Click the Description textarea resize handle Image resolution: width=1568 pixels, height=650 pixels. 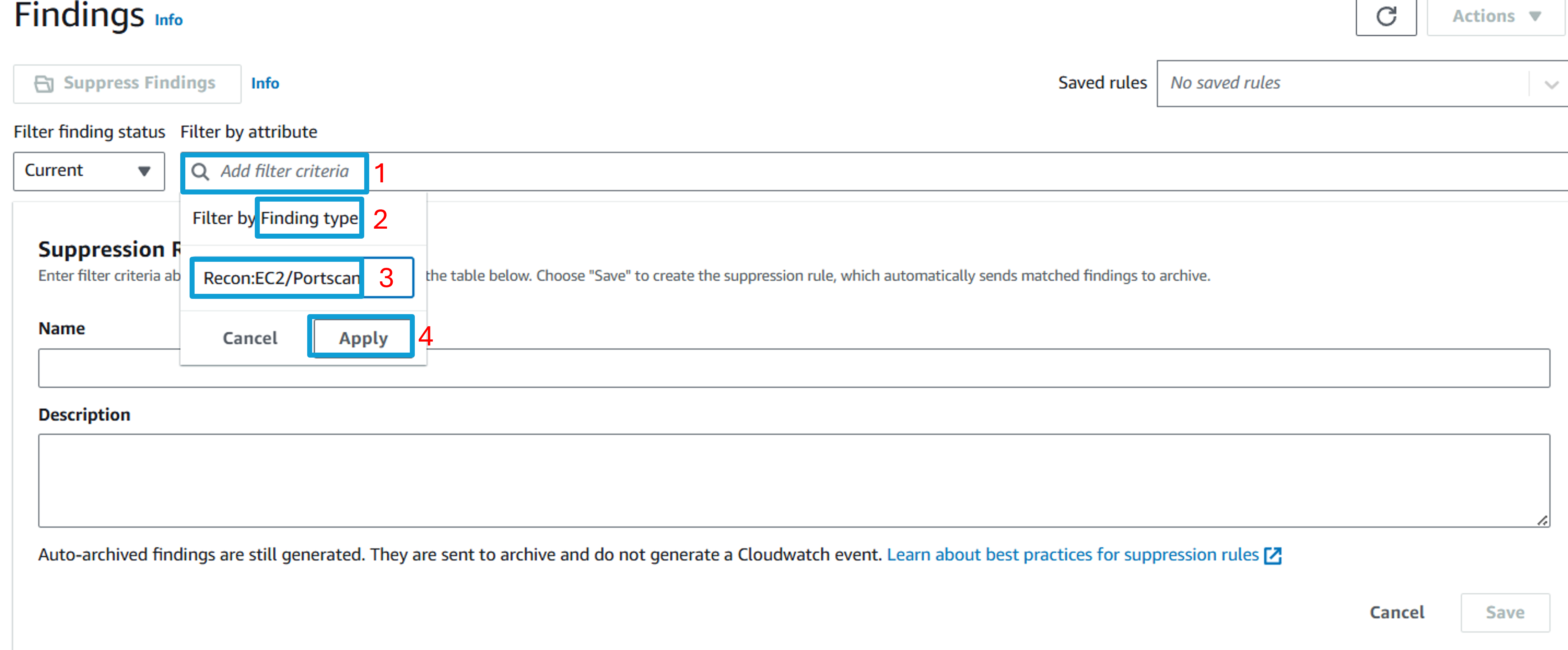(x=1542, y=520)
